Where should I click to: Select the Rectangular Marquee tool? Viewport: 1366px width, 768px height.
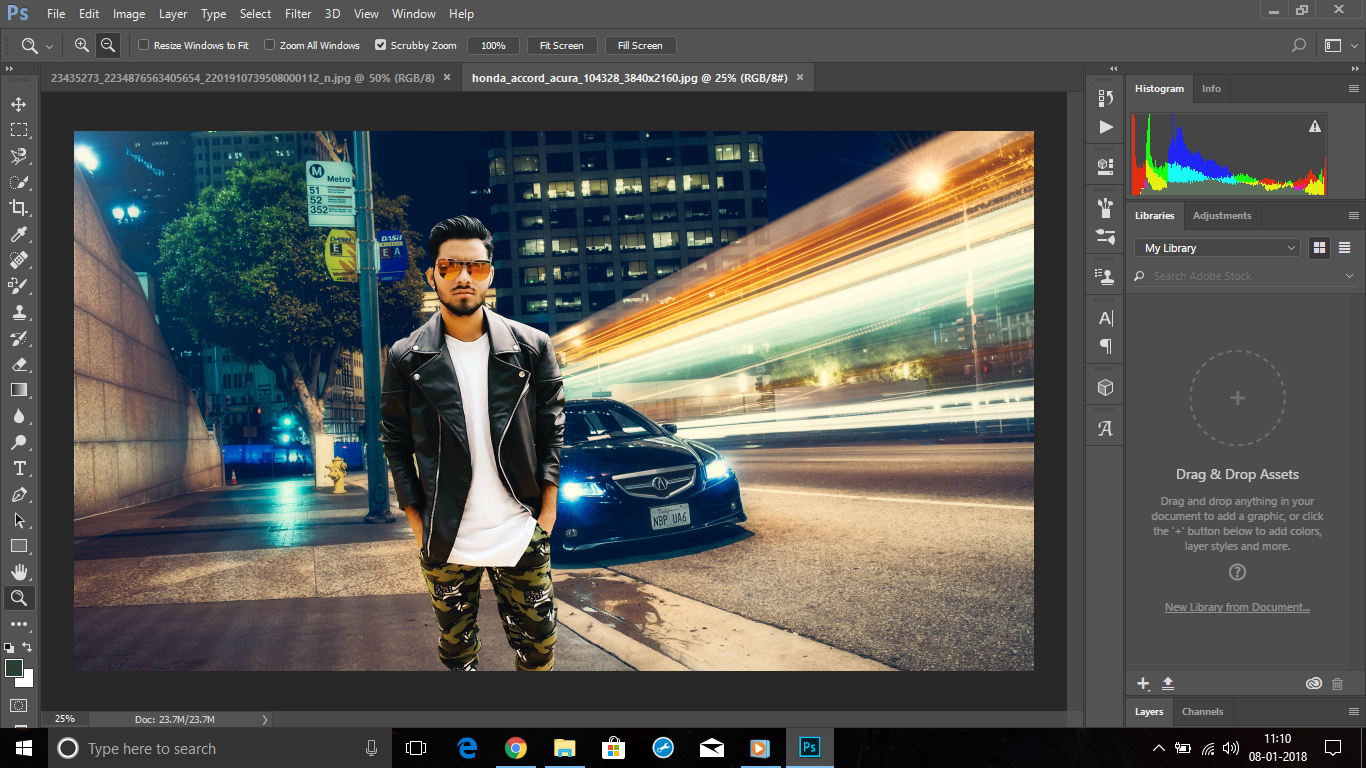20,129
